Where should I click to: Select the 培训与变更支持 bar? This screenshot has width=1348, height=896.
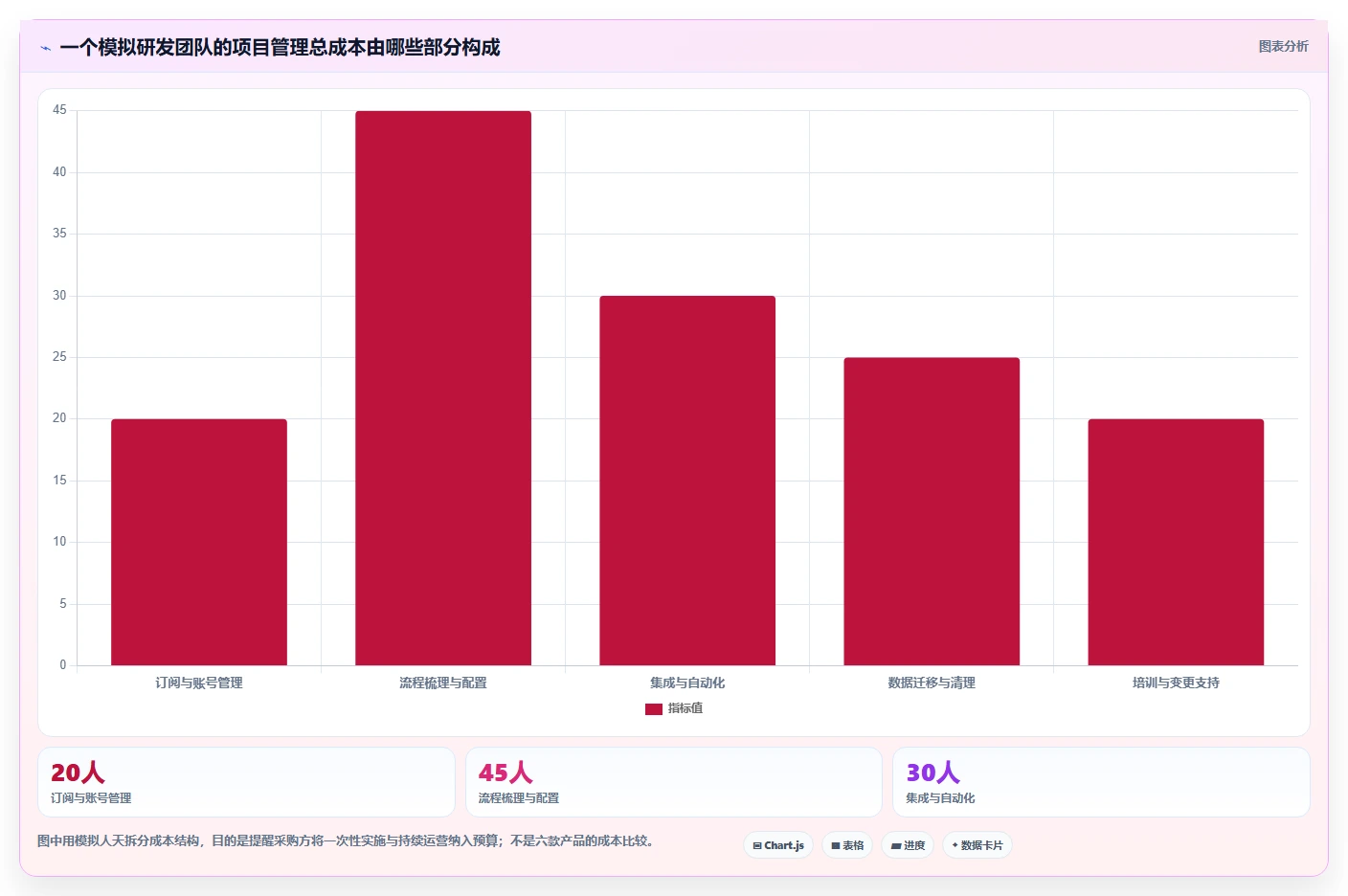pyautogui.click(x=1176, y=542)
